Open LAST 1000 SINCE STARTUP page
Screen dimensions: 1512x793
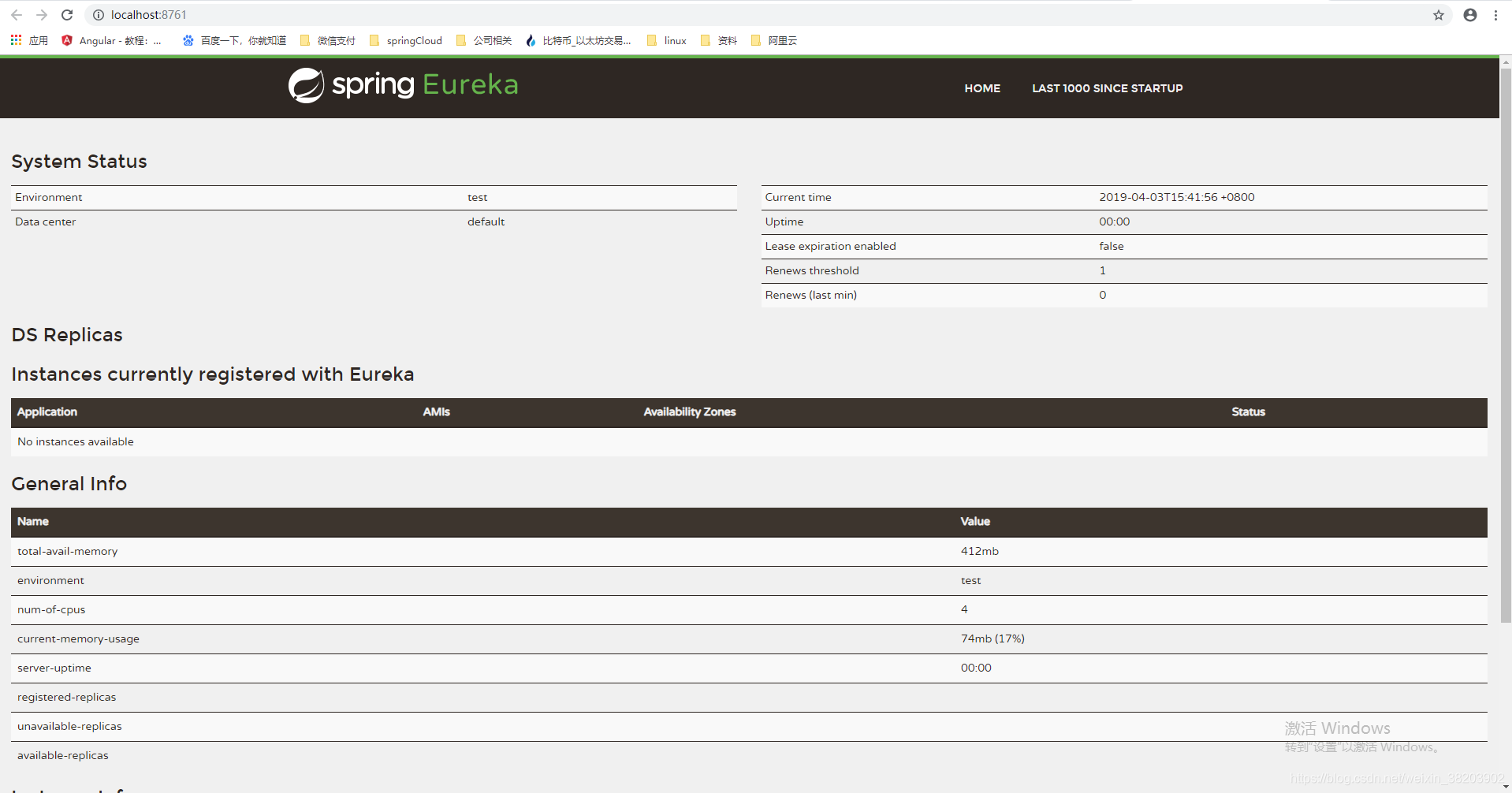(1108, 88)
